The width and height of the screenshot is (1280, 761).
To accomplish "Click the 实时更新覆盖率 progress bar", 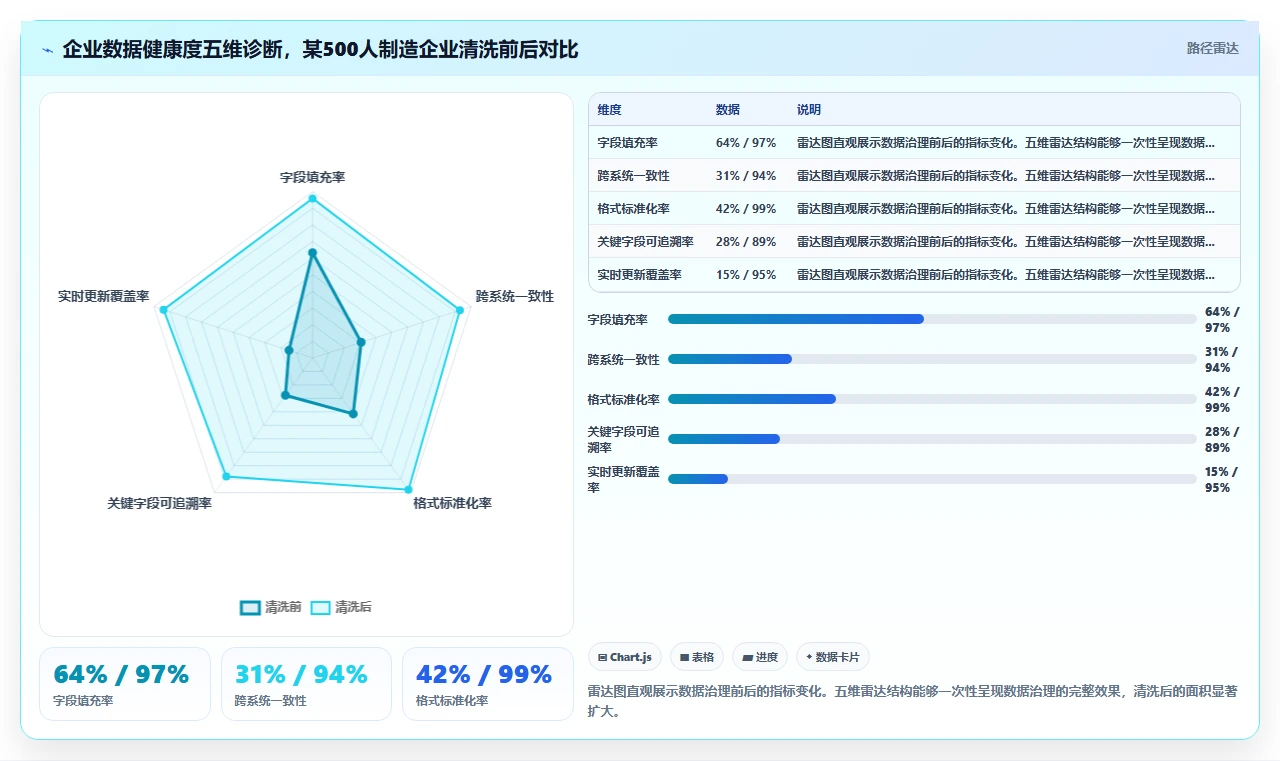I will [932, 479].
